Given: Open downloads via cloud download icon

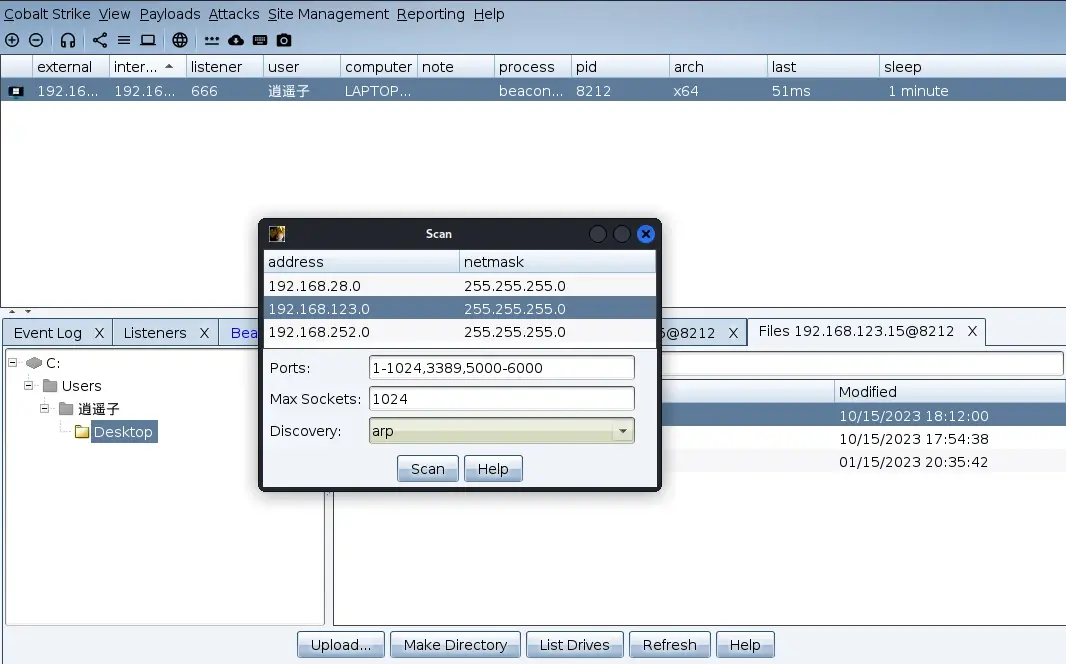Looking at the screenshot, I should point(236,40).
